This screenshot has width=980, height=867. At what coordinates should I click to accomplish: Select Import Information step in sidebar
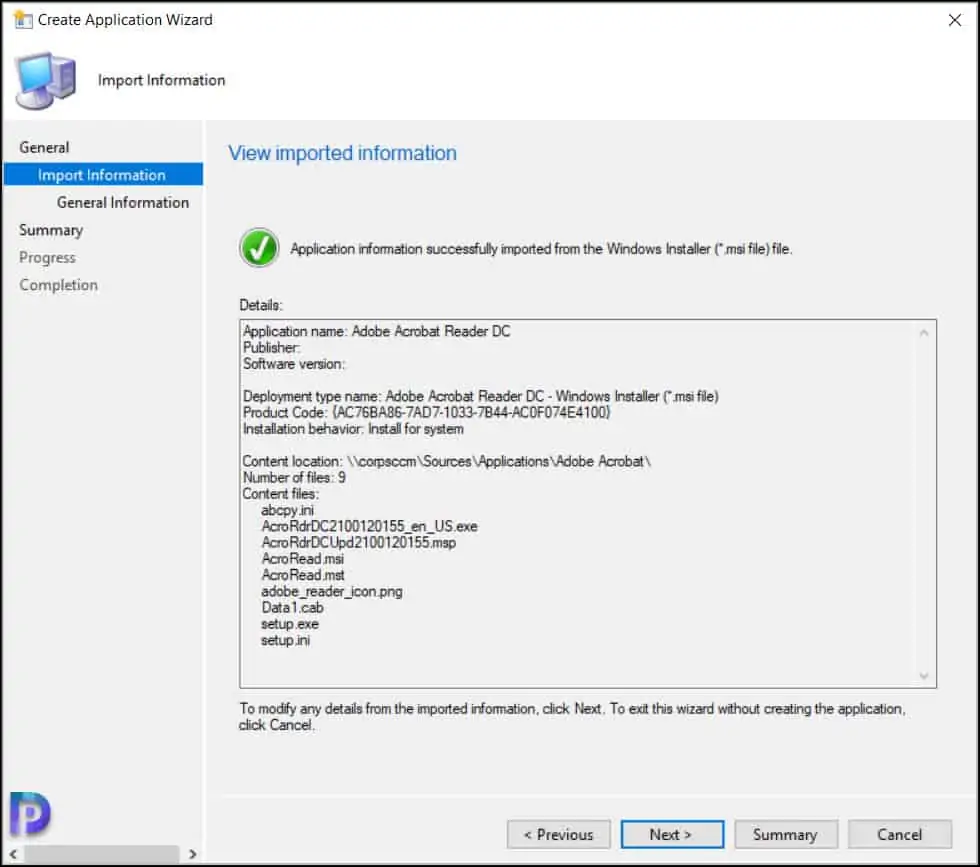tap(103, 174)
